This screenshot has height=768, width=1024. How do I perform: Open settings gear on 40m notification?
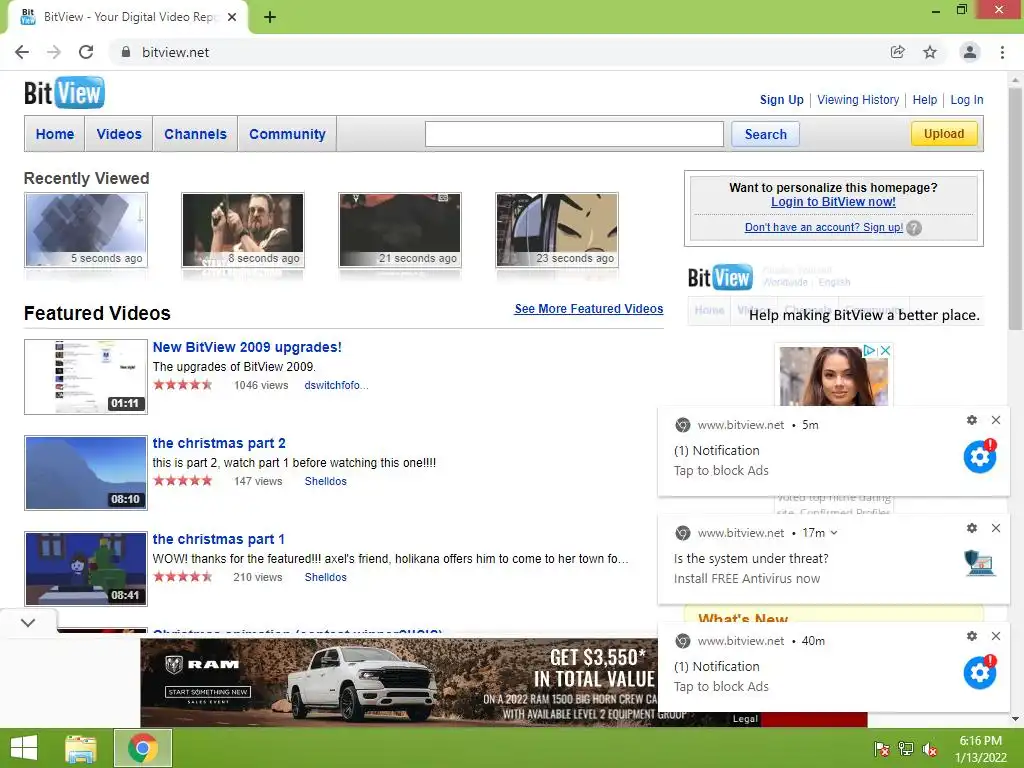(x=972, y=636)
